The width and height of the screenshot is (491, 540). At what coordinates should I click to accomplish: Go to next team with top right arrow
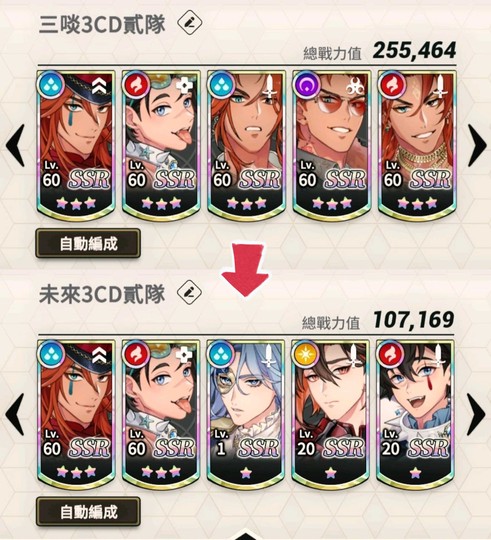tap(477, 146)
